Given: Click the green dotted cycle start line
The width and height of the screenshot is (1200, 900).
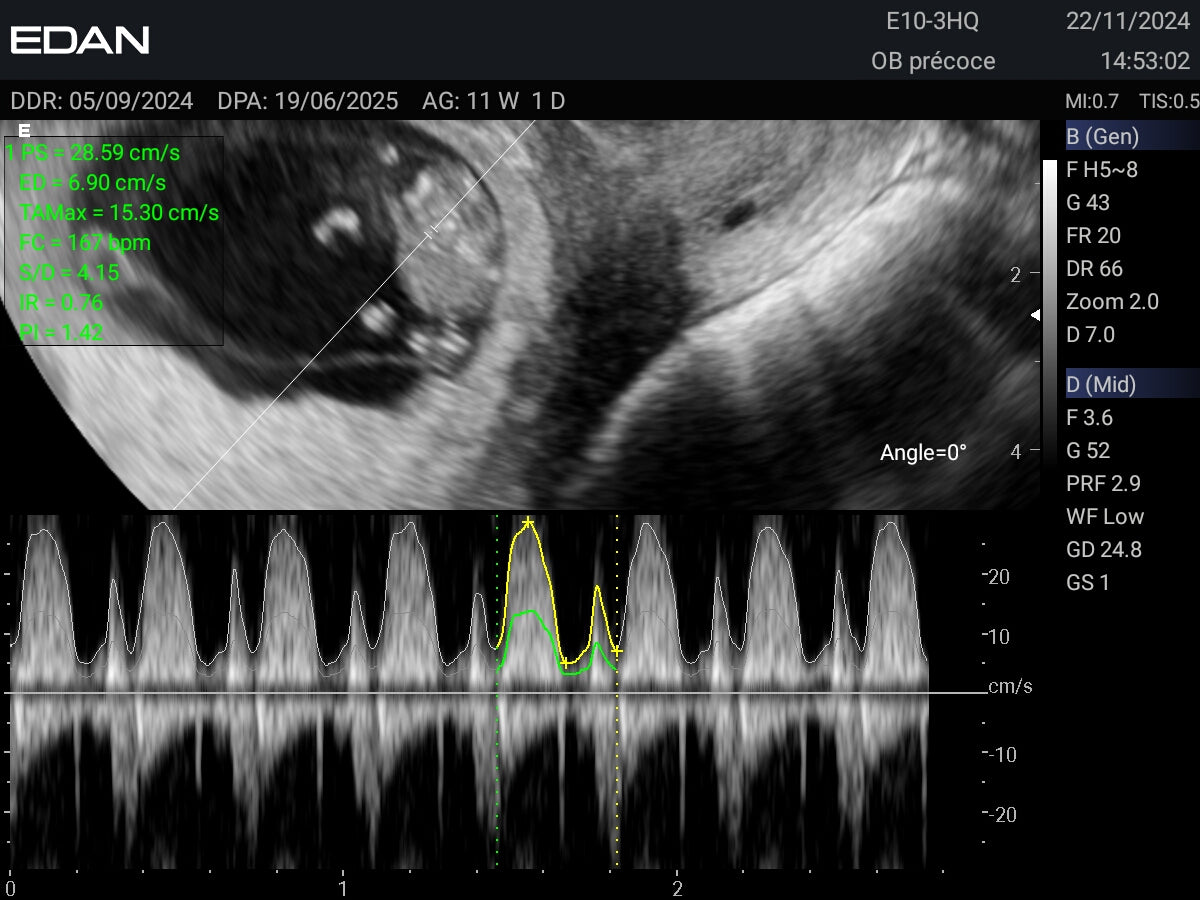Looking at the screenshot, I should tap(497, 690).
